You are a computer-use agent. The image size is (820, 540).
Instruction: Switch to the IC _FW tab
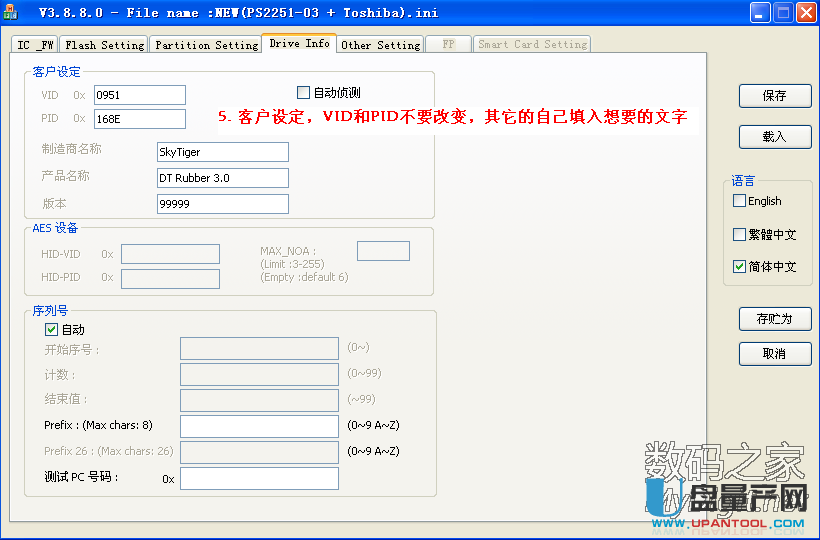(36, 45)
